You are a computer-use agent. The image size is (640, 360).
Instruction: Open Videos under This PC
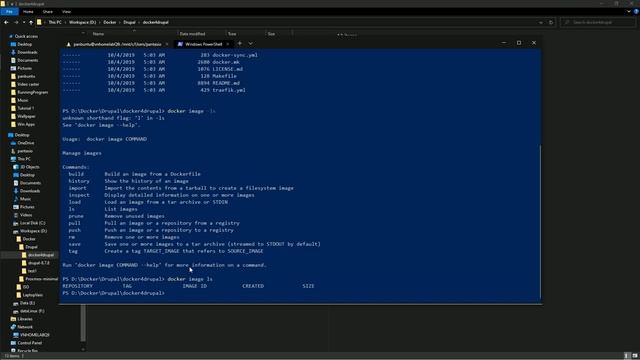(26, 215)
